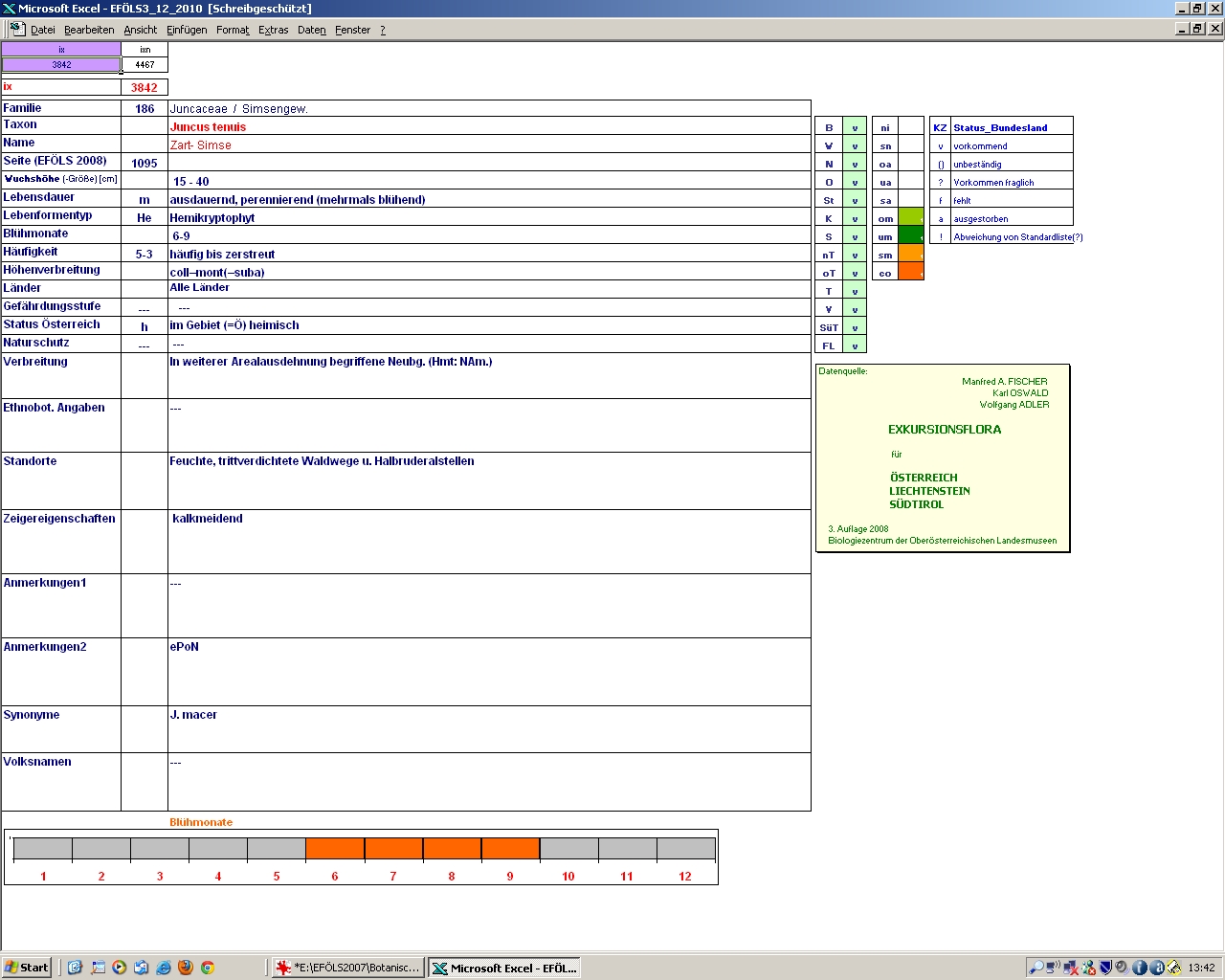Open the Ansicht menu

tap(141, 30)
